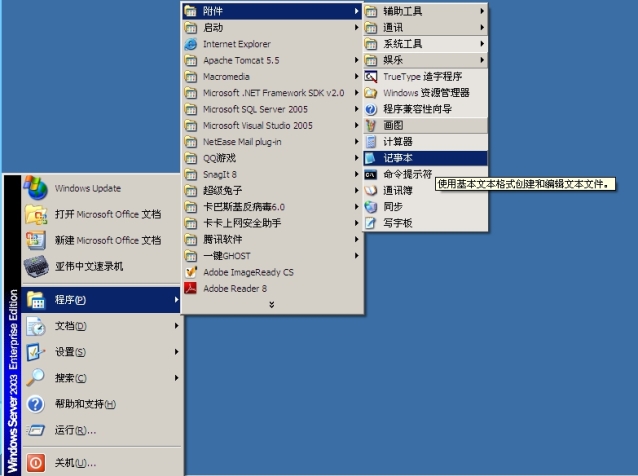Image resolution: width=638 pixels, height=476 pixels.
Task: Click the 亚伟中文速录机 keyboard icon
Action: tap(36, 266)
